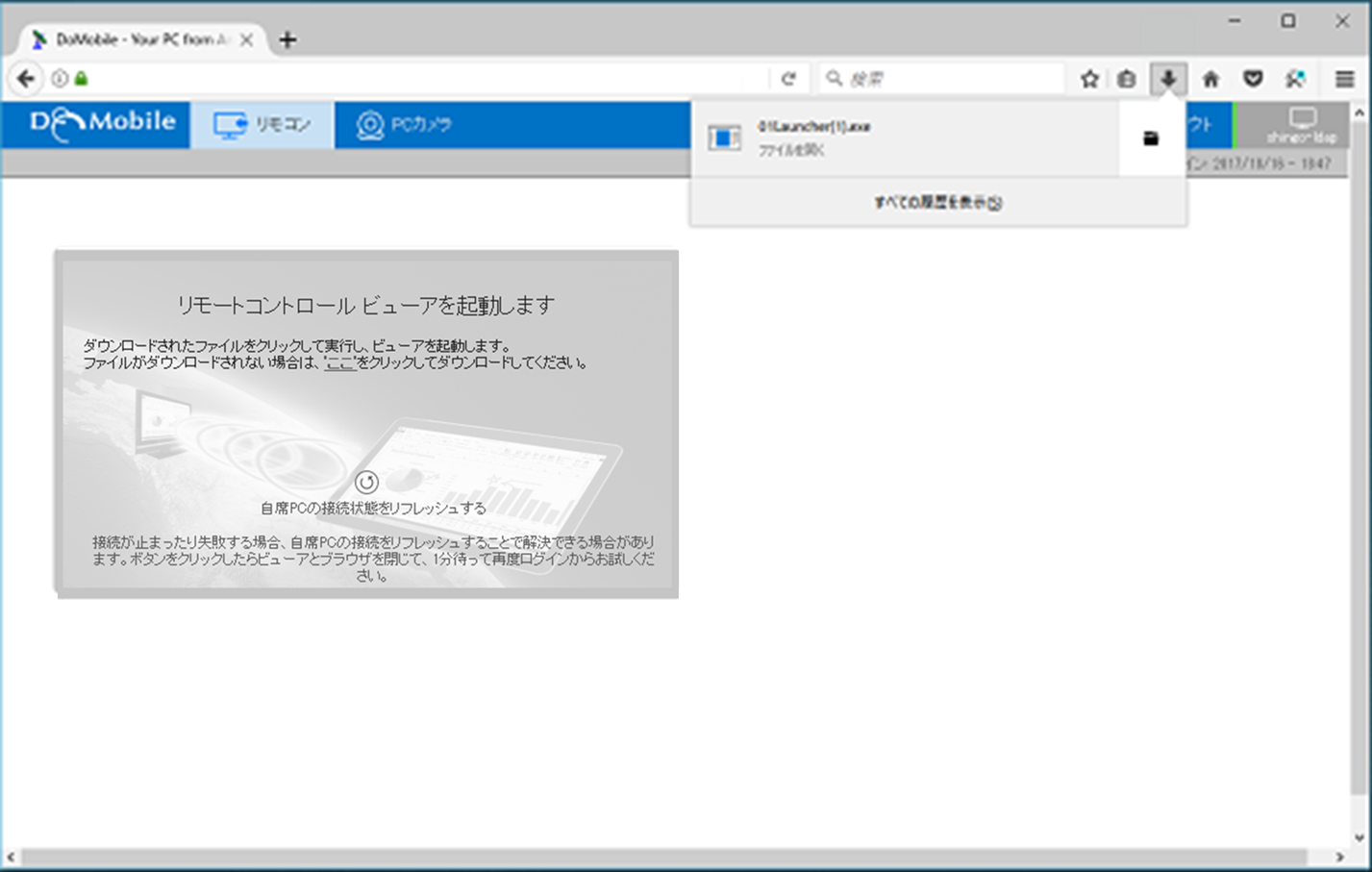Open the downloads panel via the arrow icon

(x=1169, y=78)
